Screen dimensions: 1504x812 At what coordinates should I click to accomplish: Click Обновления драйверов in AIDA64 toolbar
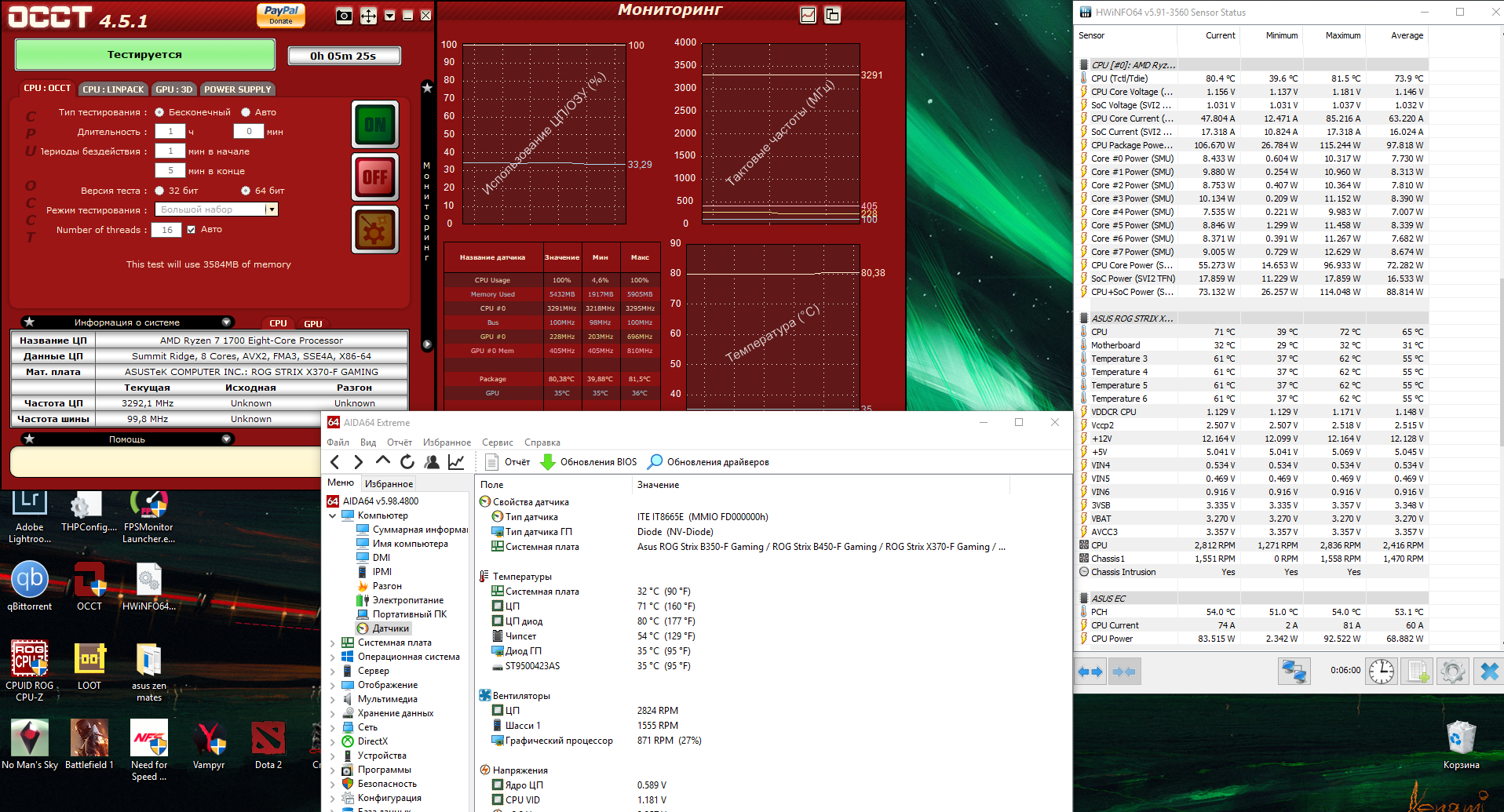click(709, 462)
